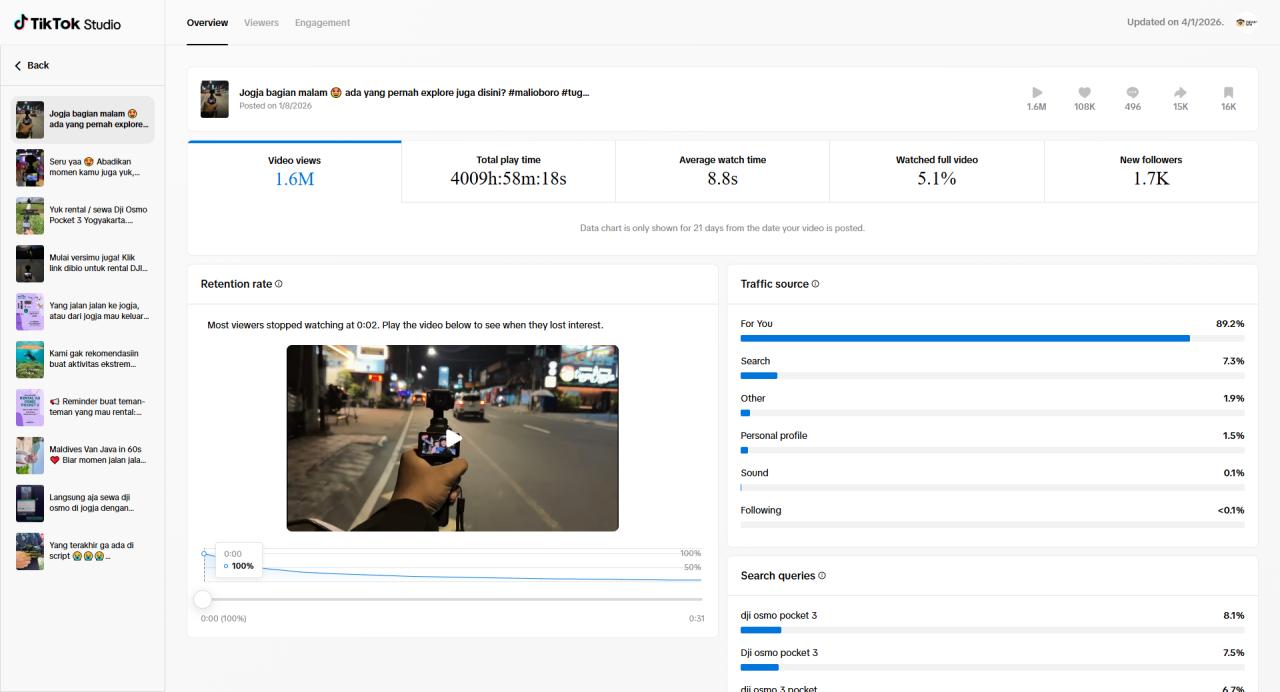This screenshot has height=692, width=1280.
Task: Go back using the Back arrow
Action: coord(31,65)
